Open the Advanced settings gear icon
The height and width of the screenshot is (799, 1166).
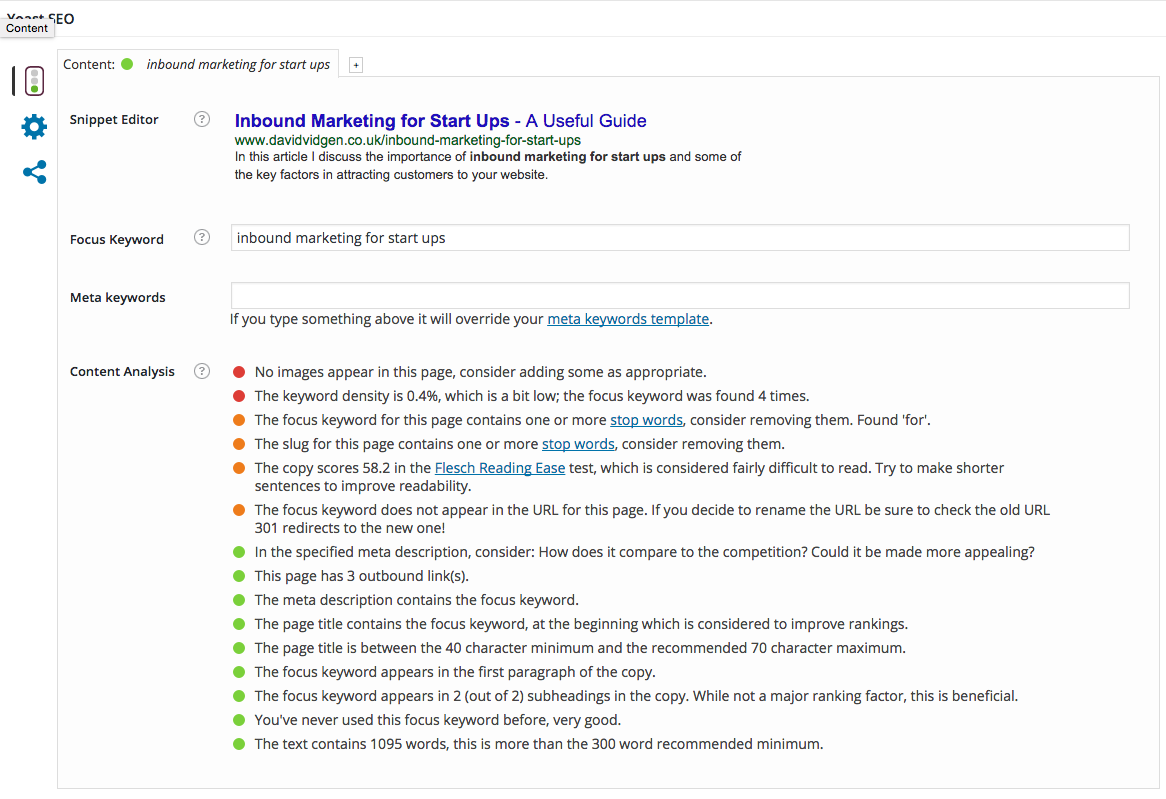click(x=34, y=127)
